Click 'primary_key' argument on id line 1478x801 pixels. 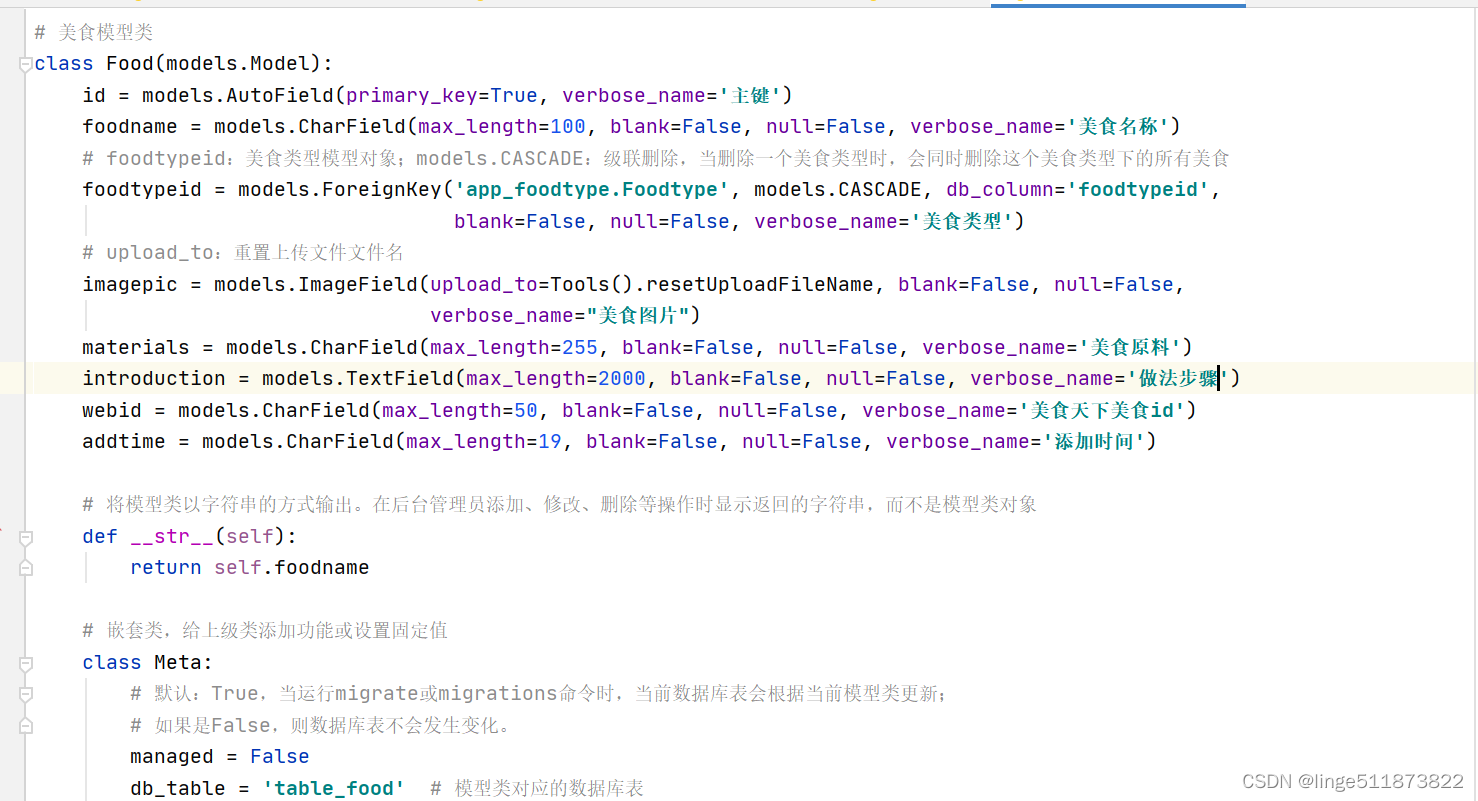pyautogui.click(x=412, y=95)
